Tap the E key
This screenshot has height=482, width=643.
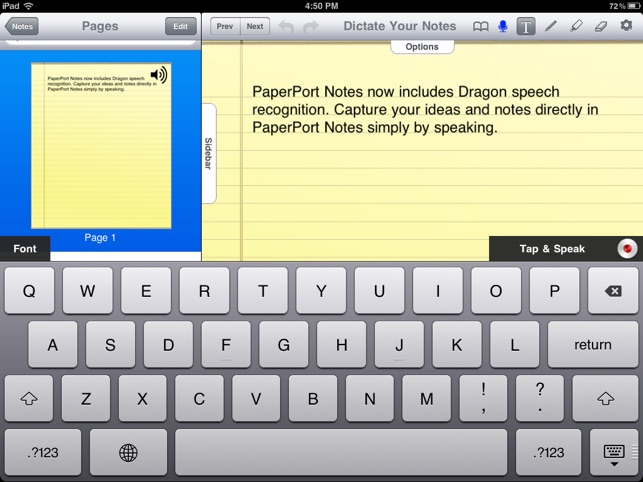(146, 291)
